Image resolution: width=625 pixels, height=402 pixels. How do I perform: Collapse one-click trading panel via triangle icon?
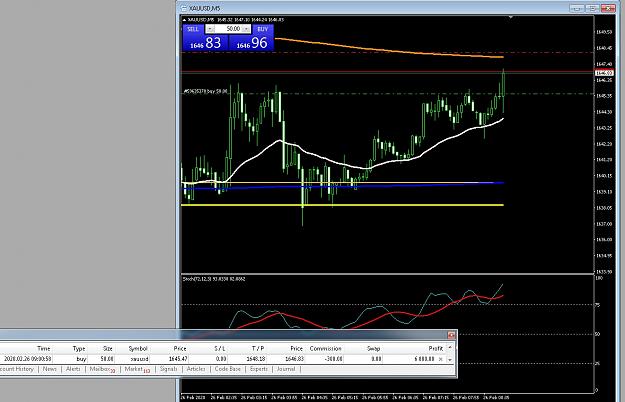(184, 20)
